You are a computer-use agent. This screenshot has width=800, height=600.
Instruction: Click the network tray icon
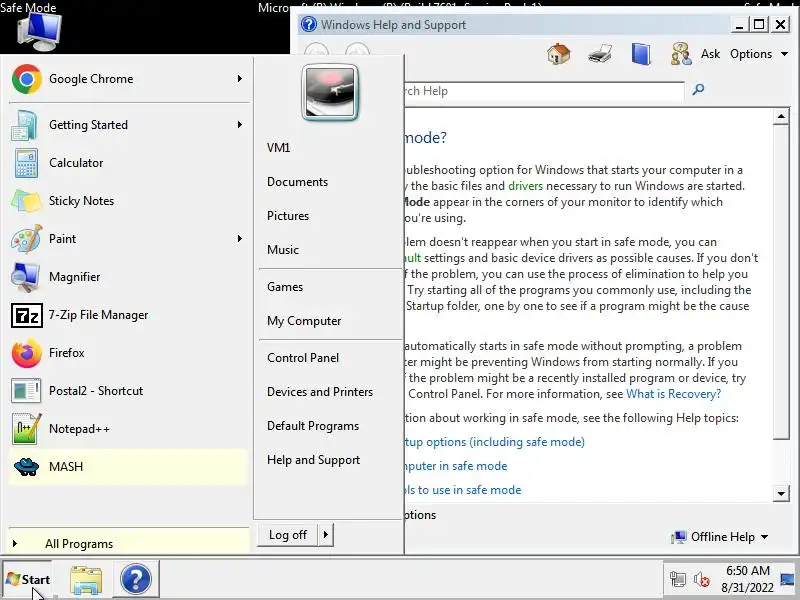(x=678, y=580)
